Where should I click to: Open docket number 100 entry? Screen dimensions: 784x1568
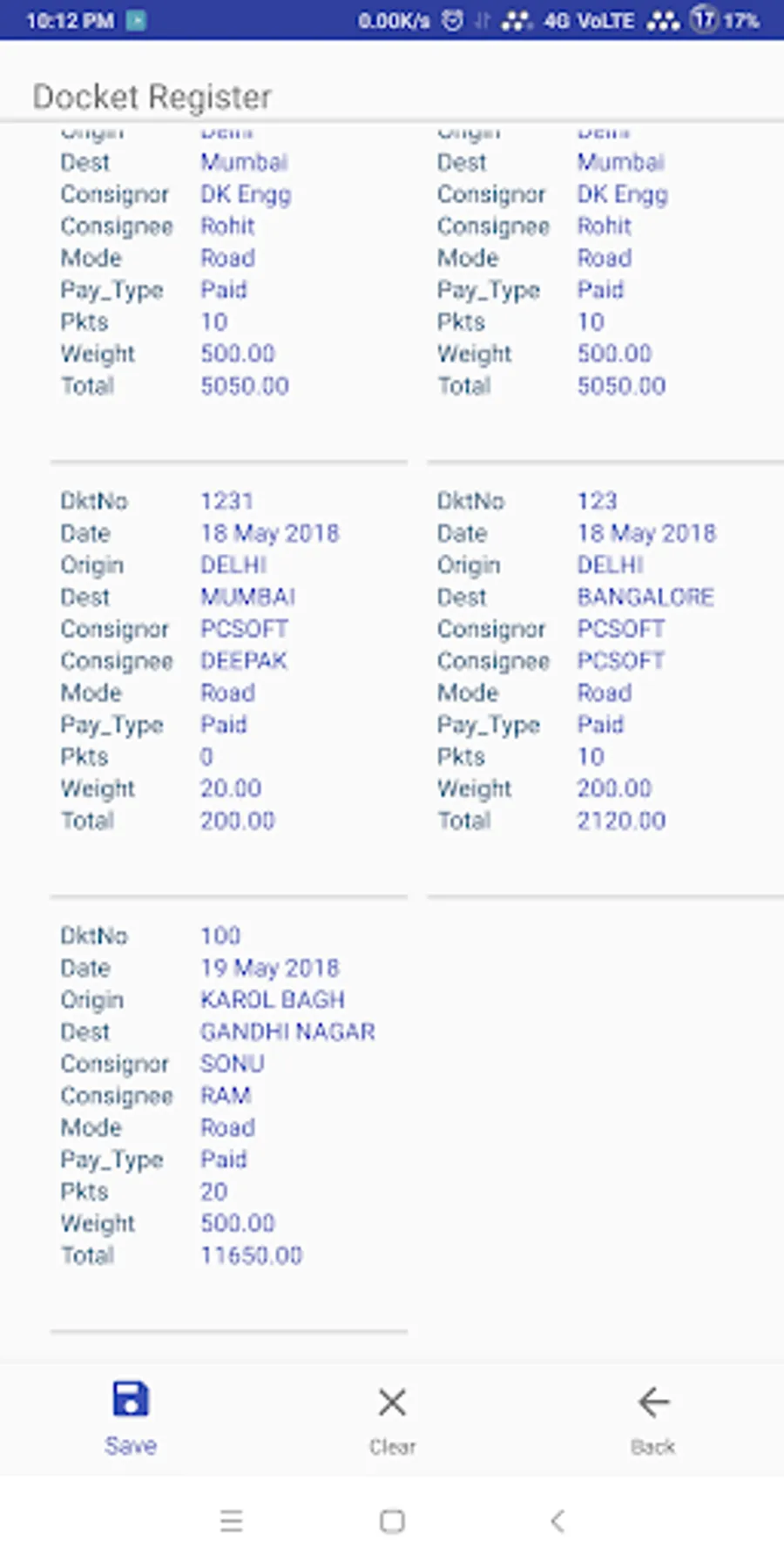pyautogui.click(x=228, y=1096)
